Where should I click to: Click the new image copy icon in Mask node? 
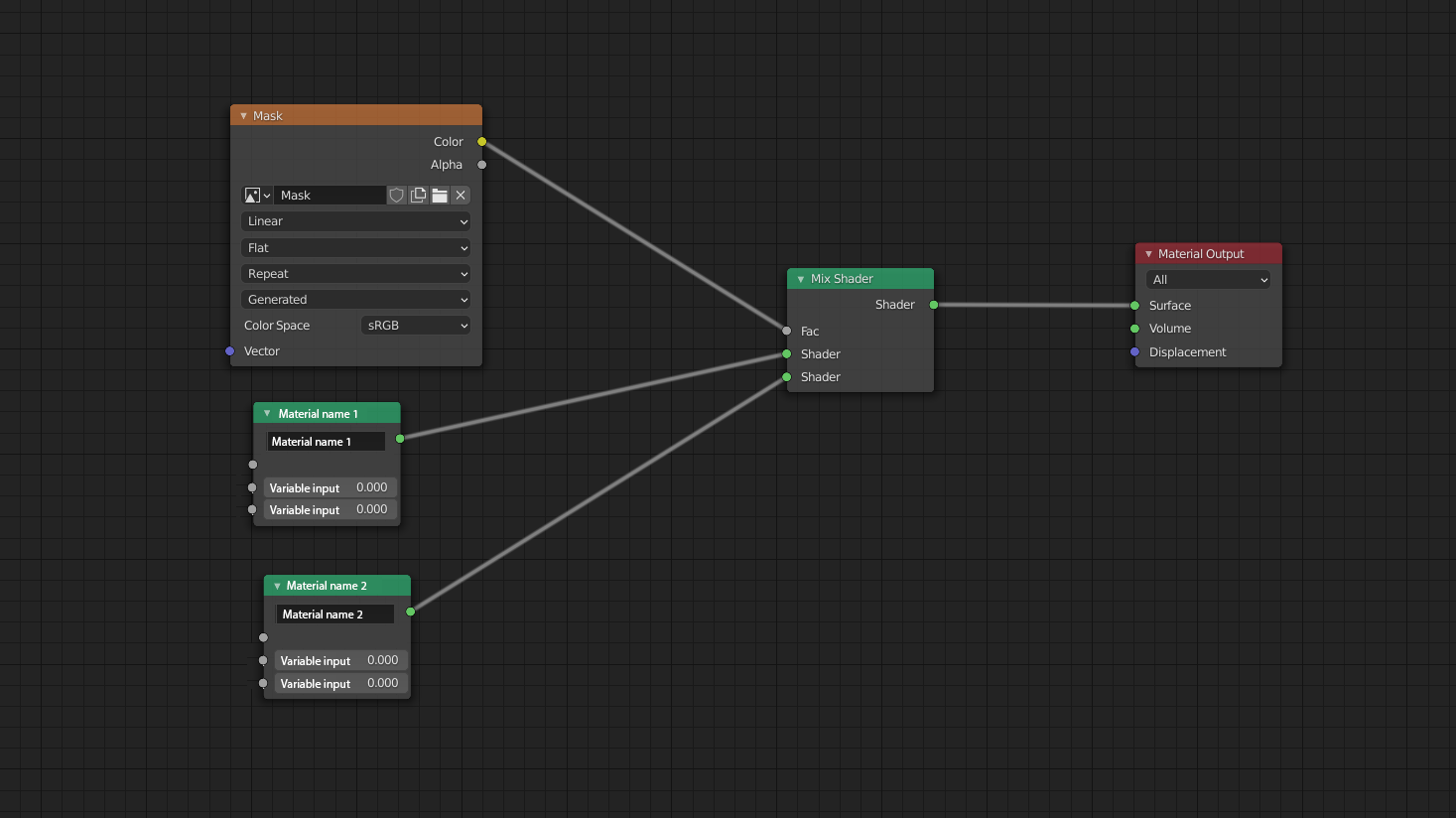(x=418, y=196)
